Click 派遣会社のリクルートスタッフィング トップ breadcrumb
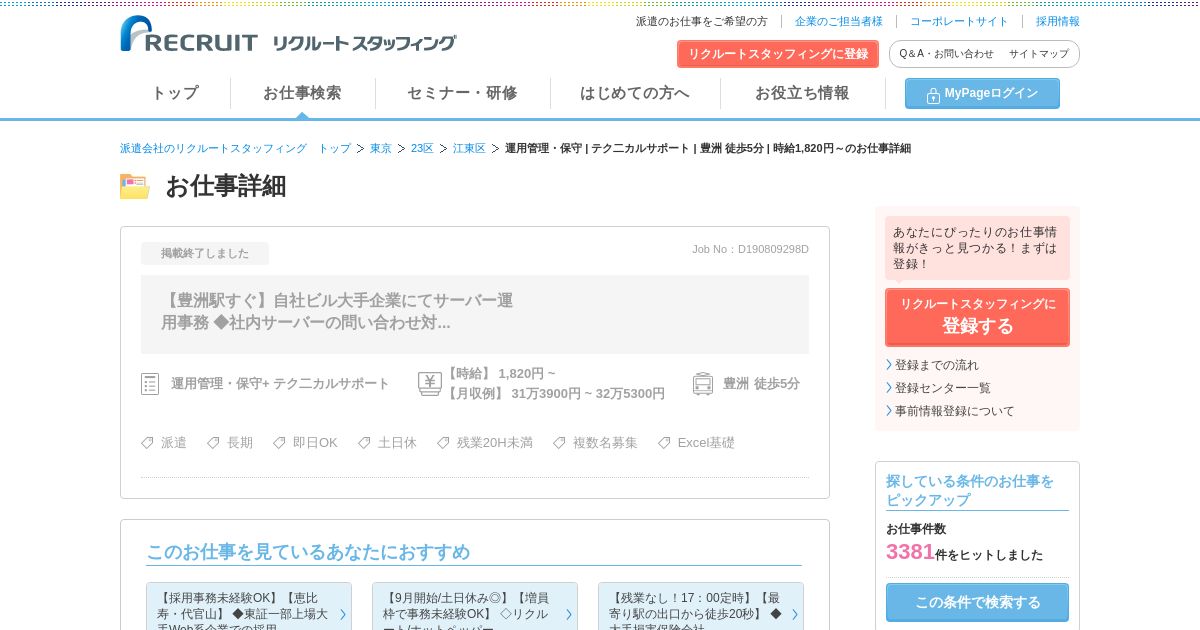The width and height of the screenshot is (1200, 630). pyautogui.click(x=235, y=148)
